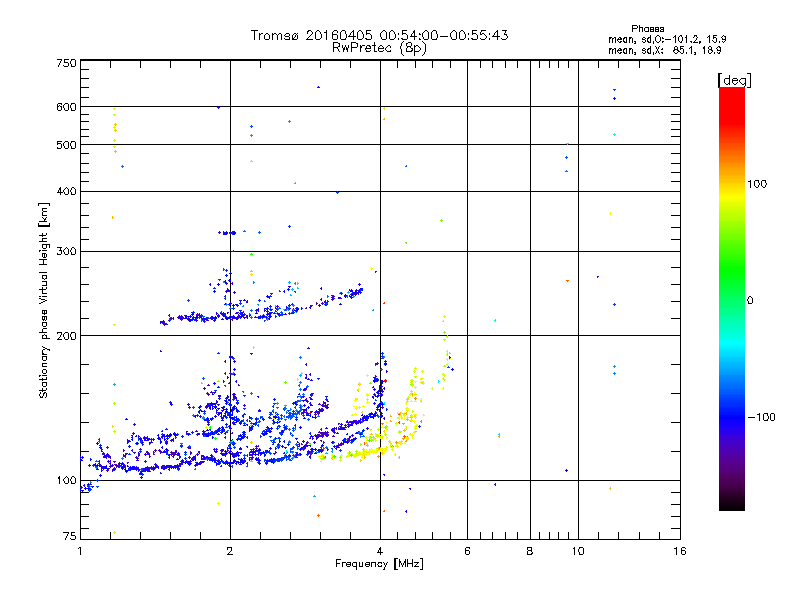The image size is (800, 600).
Task: Click the x-axis label '2'
Action: (x=230, y=551)
